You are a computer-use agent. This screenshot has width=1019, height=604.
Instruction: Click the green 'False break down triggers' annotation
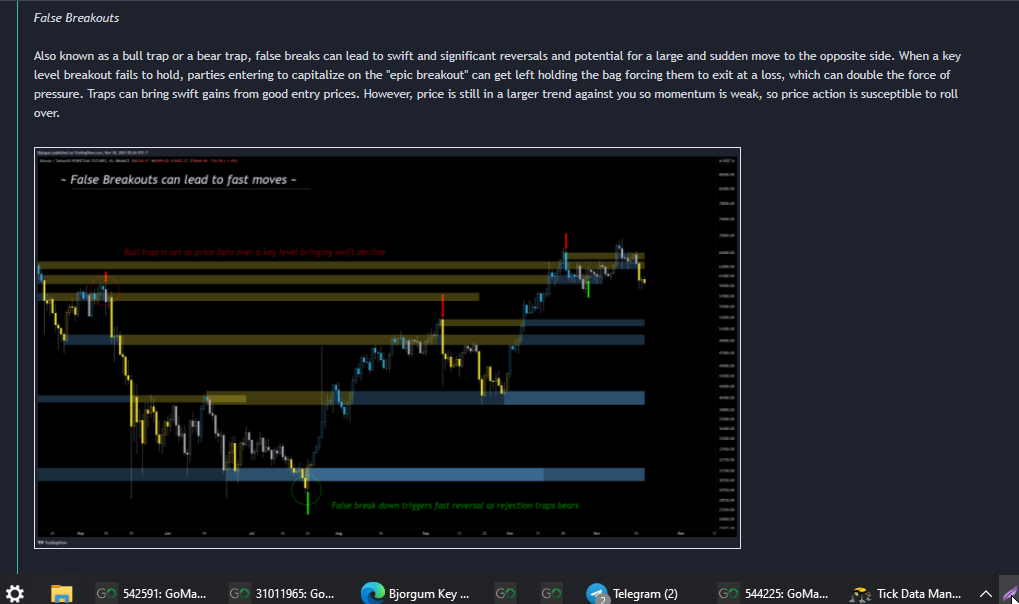(455, 505)
